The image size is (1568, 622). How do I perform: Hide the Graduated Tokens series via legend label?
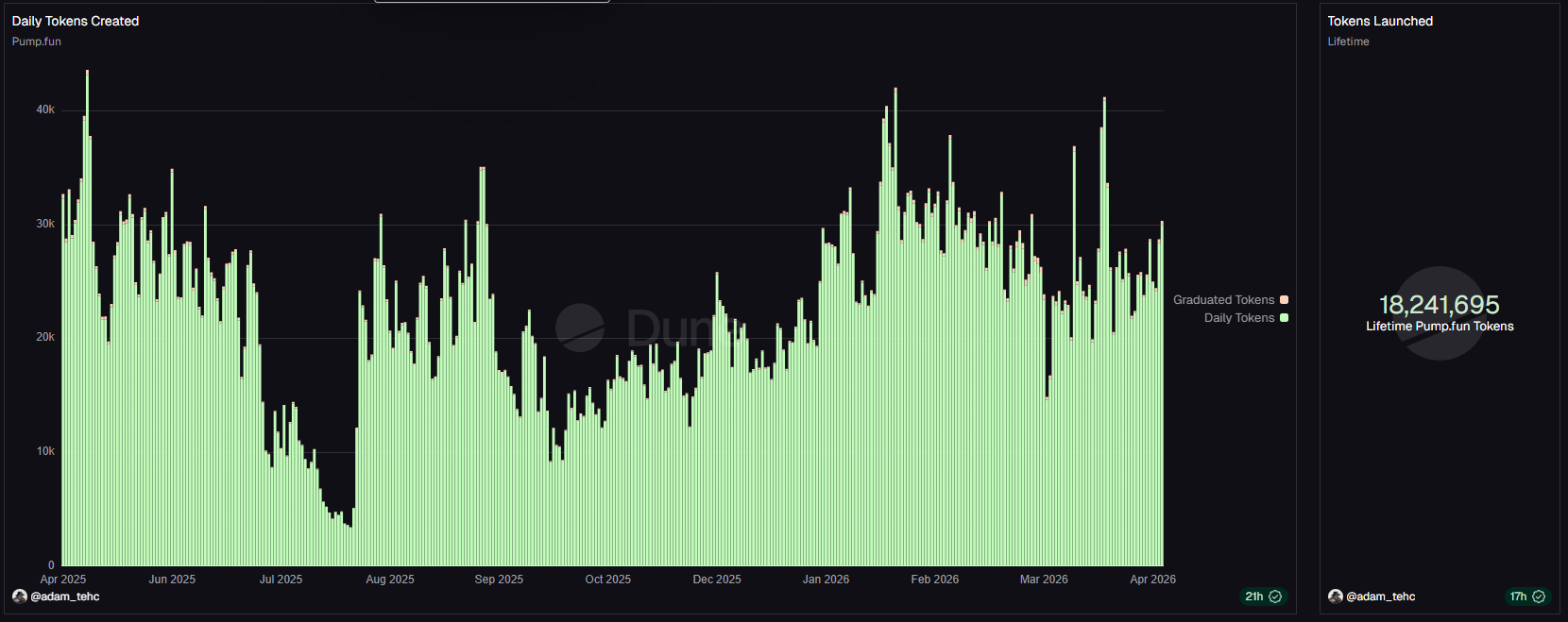[x=1223, y=300]
